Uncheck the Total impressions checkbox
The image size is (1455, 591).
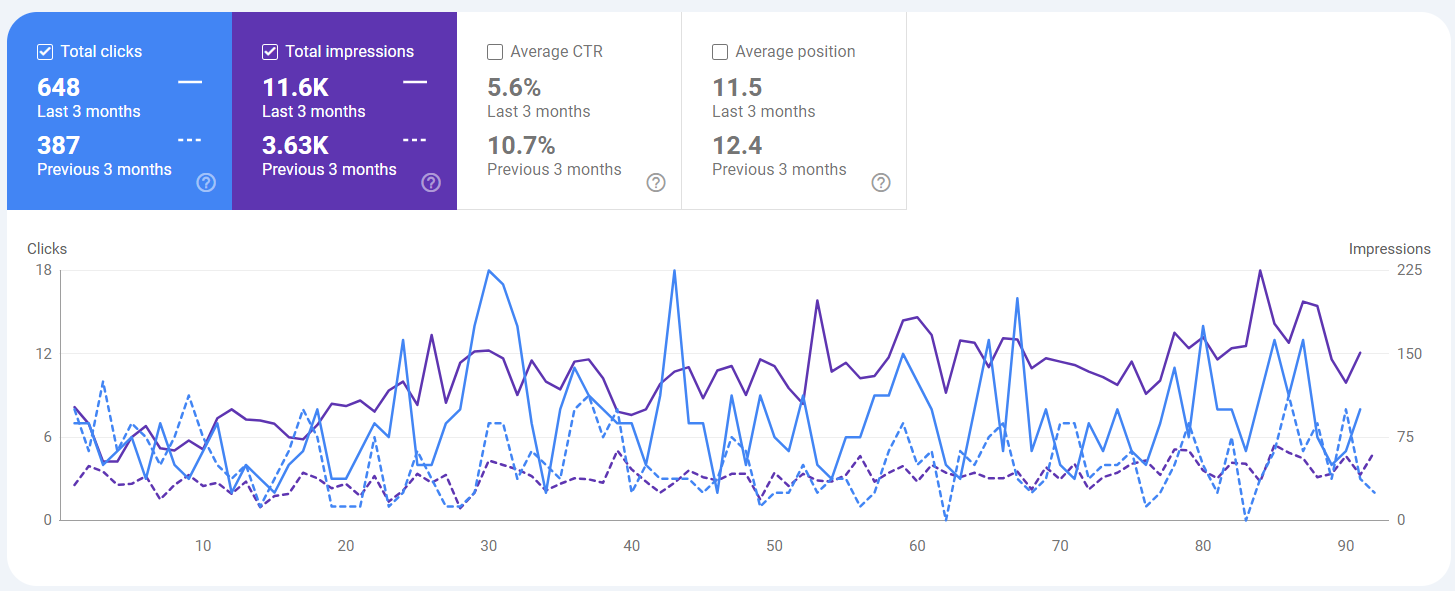270,52
